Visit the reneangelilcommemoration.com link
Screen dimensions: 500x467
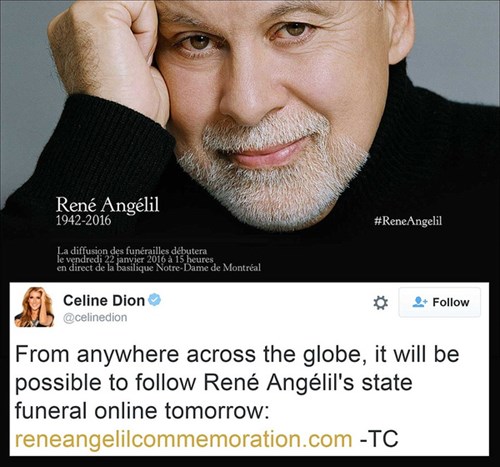point(184,439)
